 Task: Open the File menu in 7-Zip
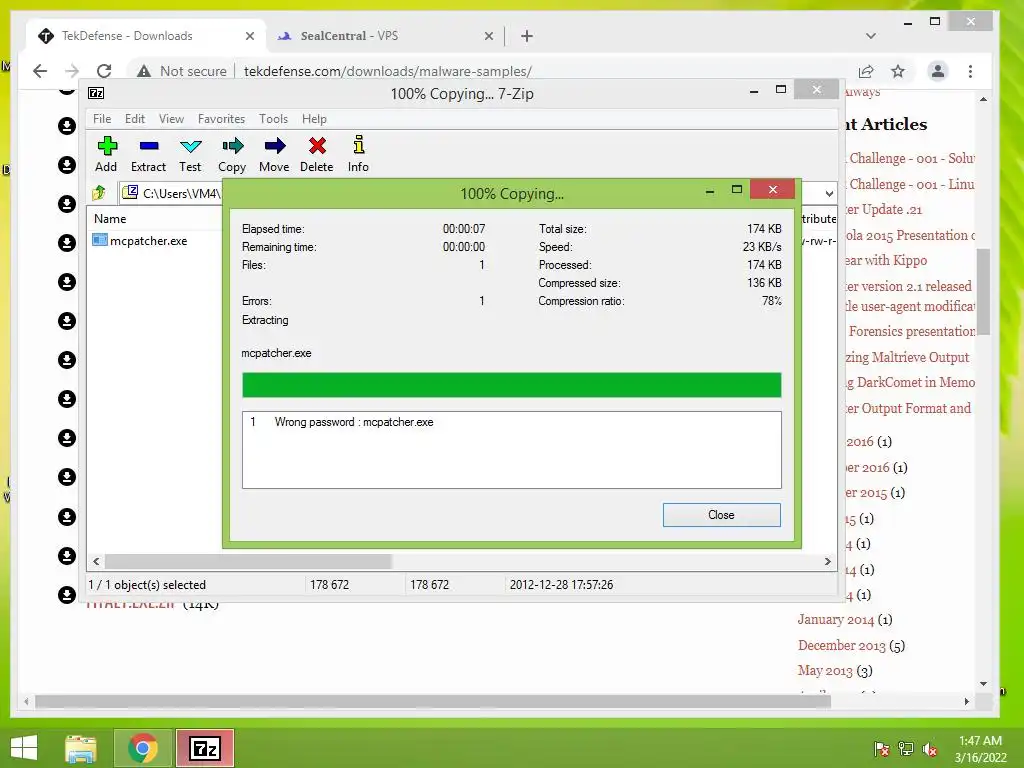(x=102, y=118)
